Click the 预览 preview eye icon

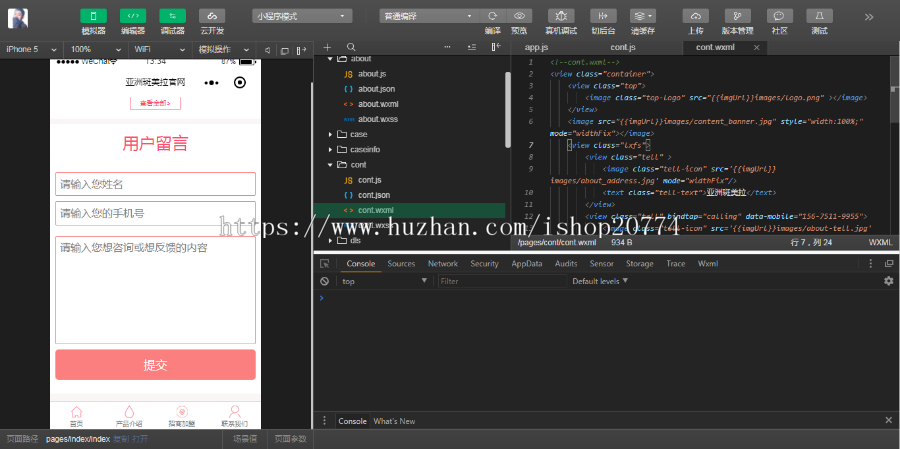(x=519, y=16)
